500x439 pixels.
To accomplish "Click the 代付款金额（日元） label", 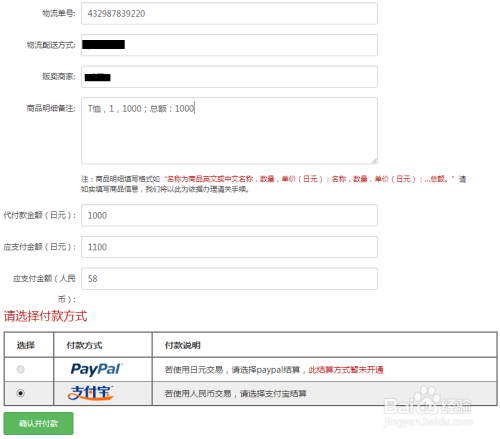I will (40, 215).
